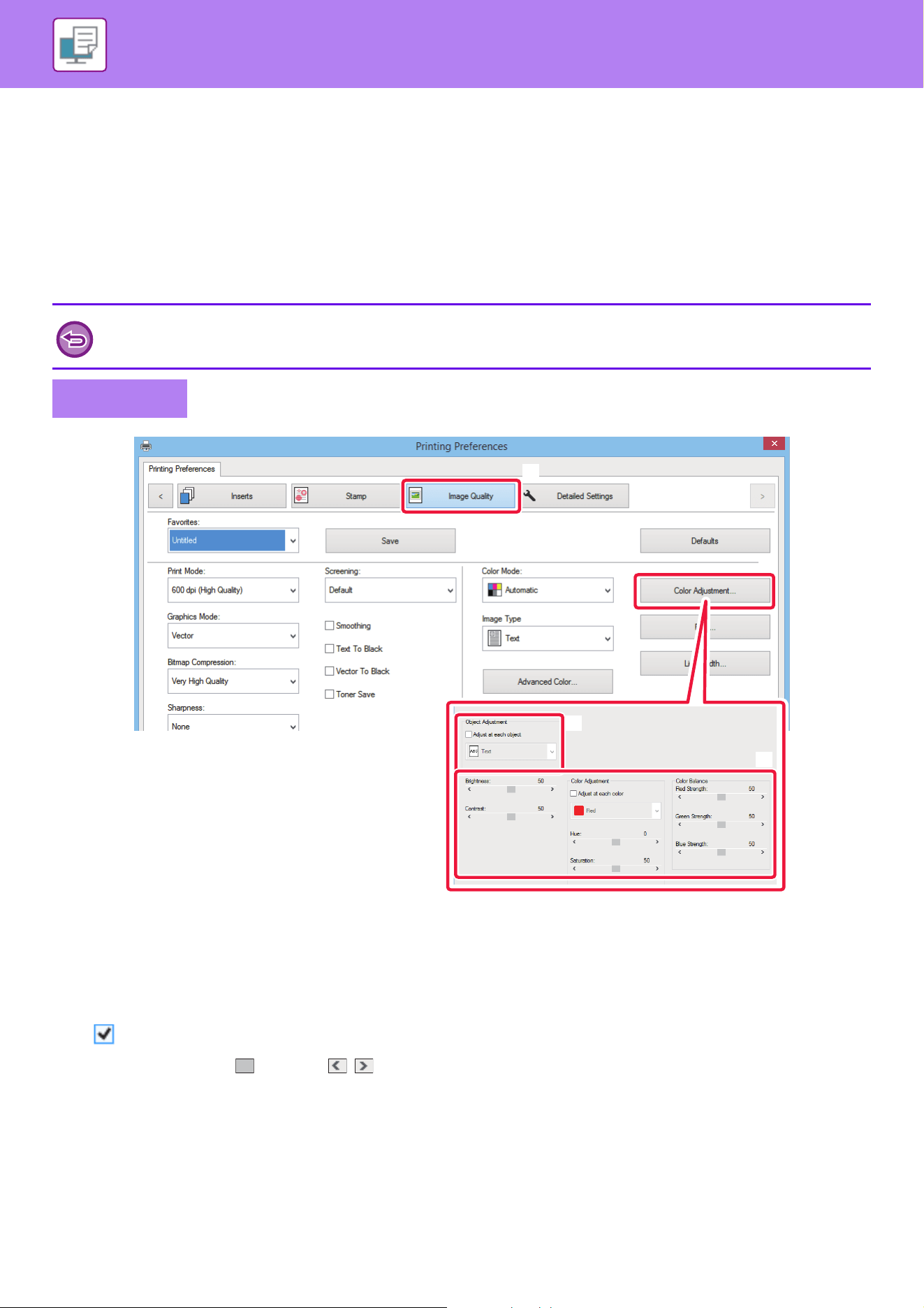Click the printer driver icon in the header
The image size is (924, 1308).
[80, 45]
